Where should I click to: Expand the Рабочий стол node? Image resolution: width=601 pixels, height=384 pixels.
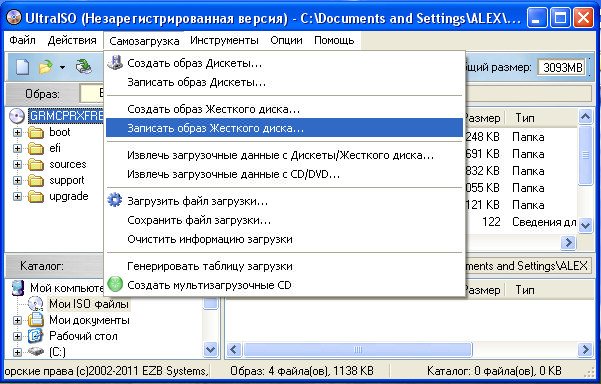click(x=17, y=336)
